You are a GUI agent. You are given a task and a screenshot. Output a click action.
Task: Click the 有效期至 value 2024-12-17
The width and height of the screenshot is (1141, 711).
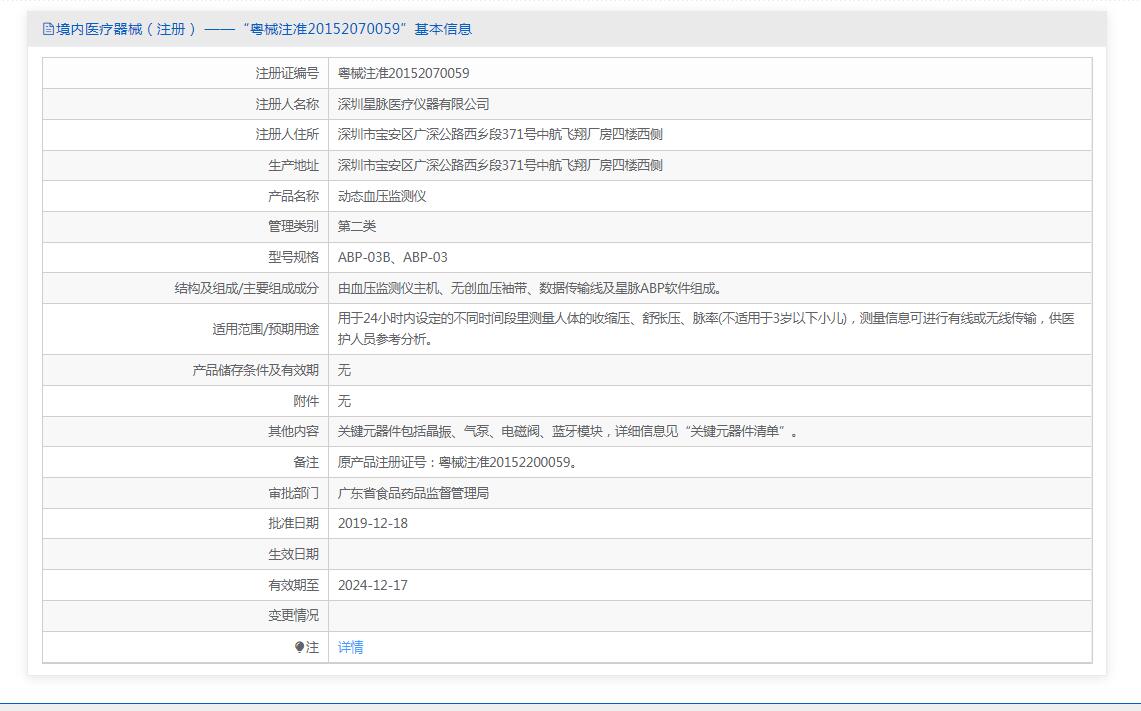coord(373,585)
